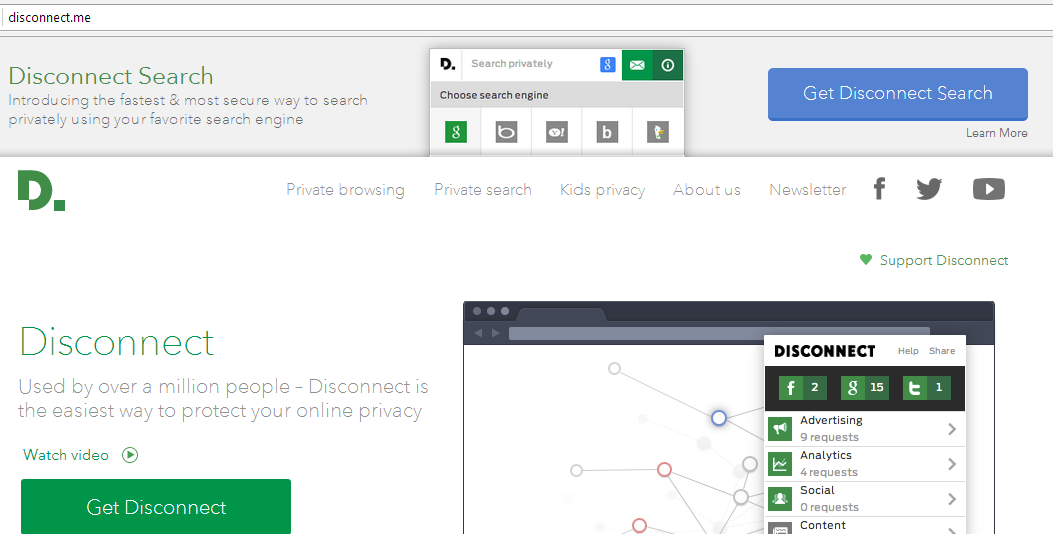
Task: Open the About us menu item
Action: [x=706, y=190]
